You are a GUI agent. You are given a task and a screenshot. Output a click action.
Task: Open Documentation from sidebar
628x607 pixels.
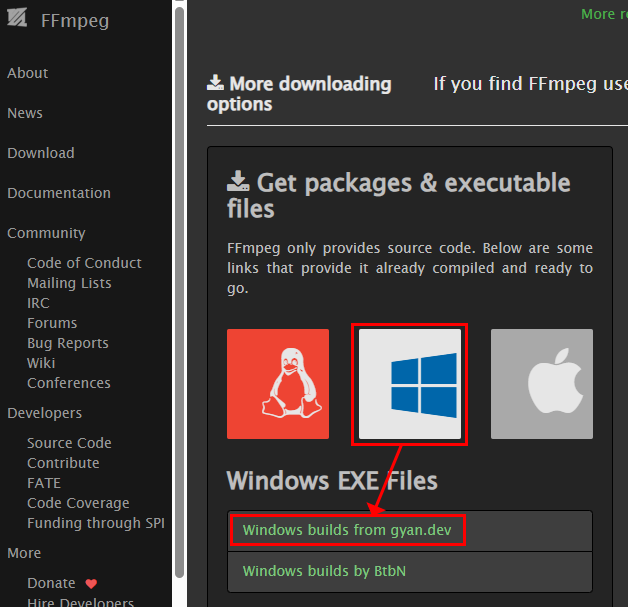click(59, 193)
